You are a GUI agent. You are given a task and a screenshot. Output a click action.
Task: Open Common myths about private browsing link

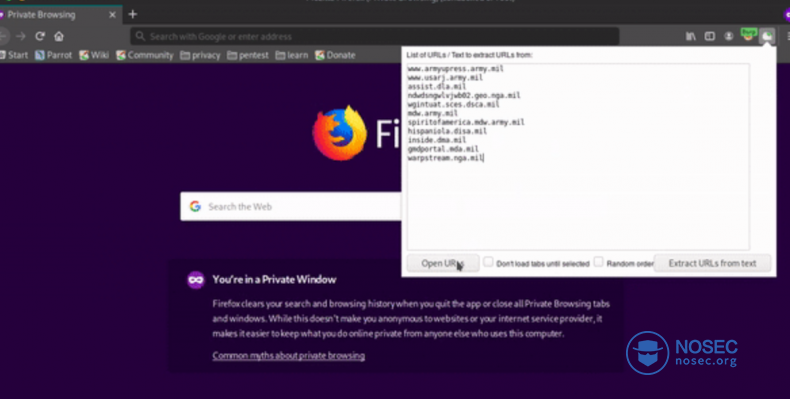(x=288, y=356)
